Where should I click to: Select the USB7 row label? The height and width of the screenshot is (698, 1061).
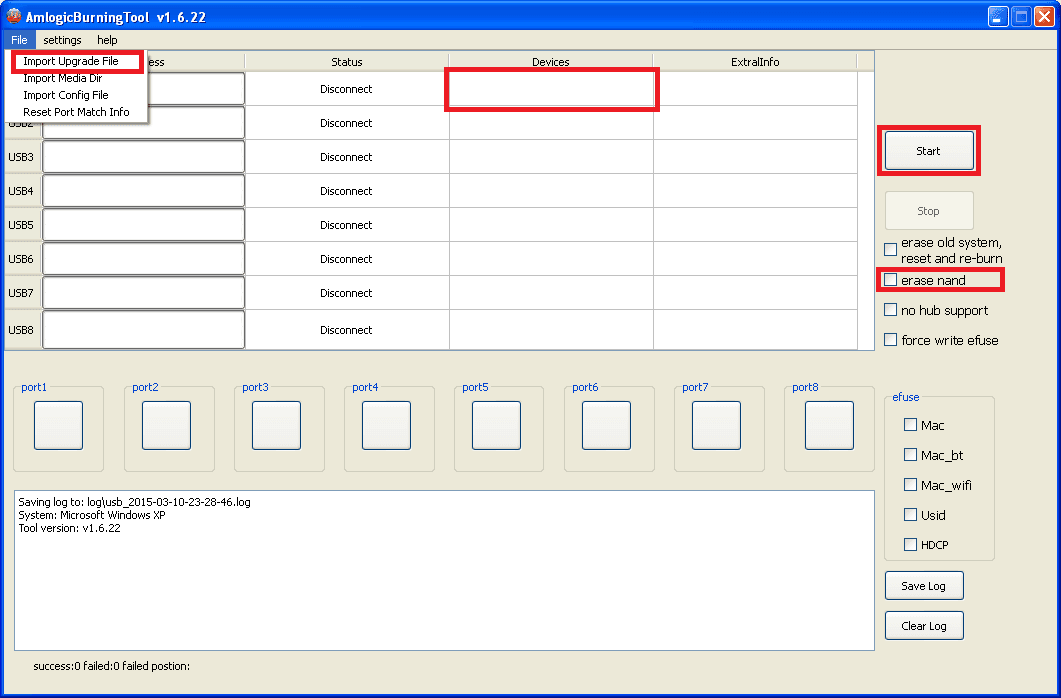[21, 292]
